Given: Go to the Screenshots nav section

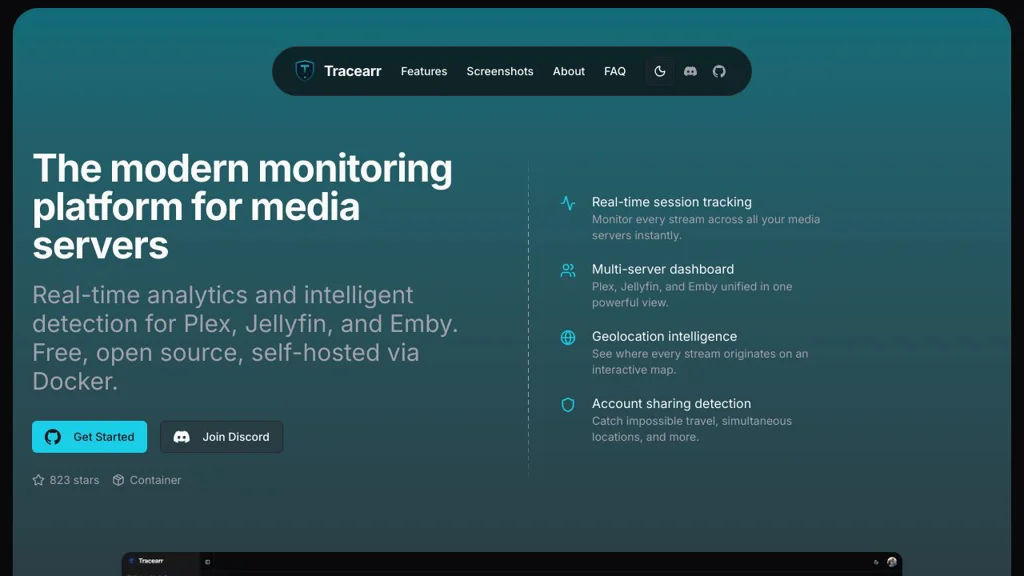Looking at the screenshot, I should pyautogui.click(x=500, y=71).
